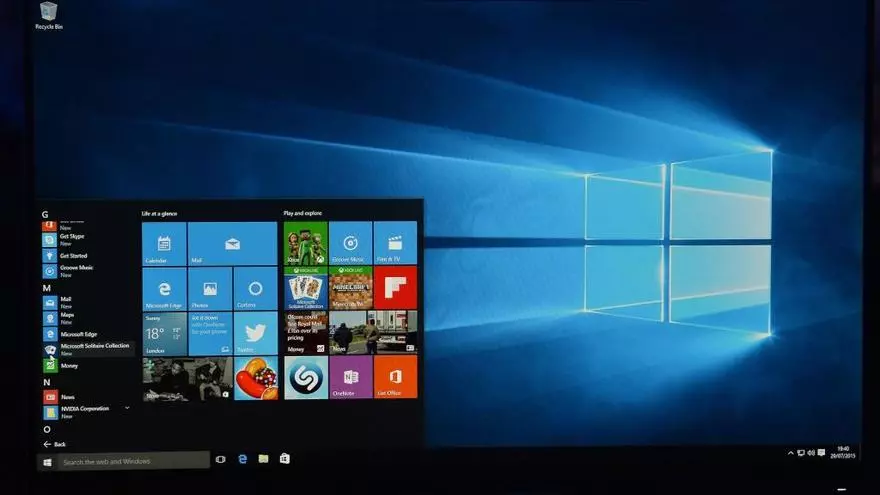Click the Start button on taskbar

click(47, 461)
